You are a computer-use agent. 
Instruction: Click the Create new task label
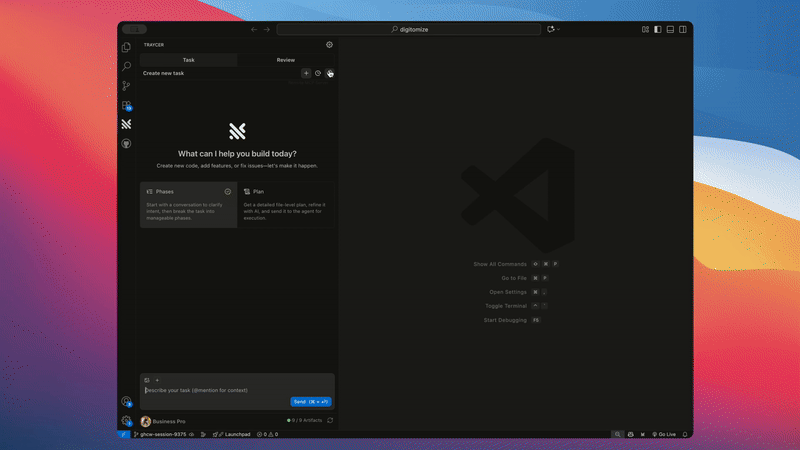(x=163, y=73)
